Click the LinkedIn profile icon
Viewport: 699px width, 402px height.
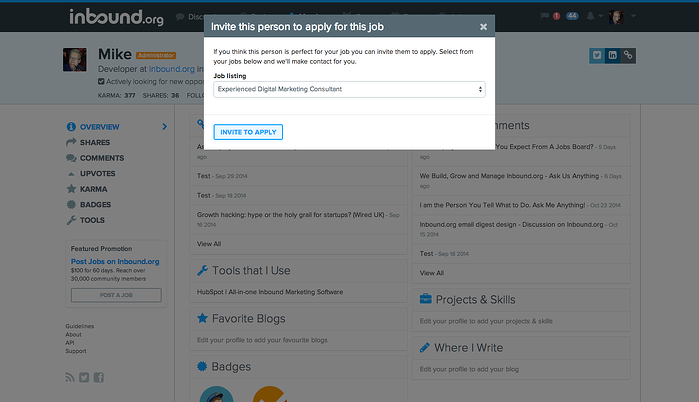611,55
